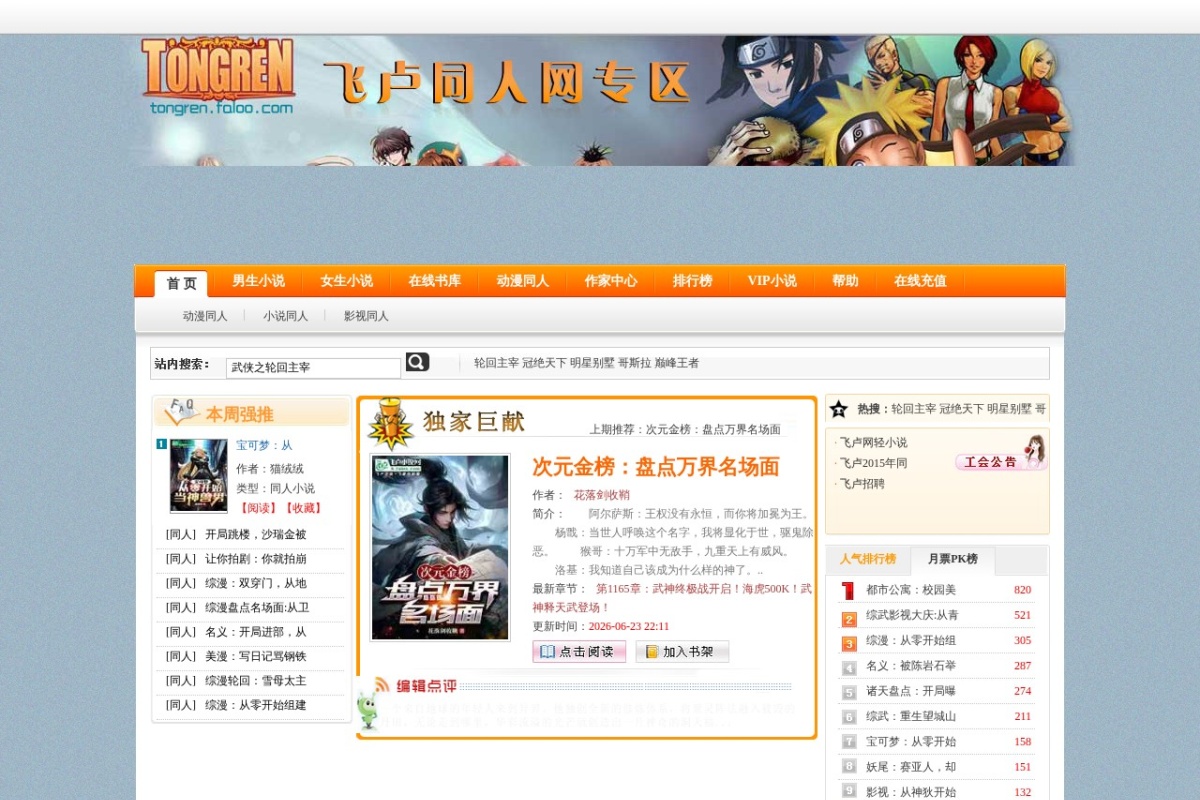The width and height of the screenshot is (1200, 800).
Task: Click the 热搜 star icon
Action: click(838, 409)
